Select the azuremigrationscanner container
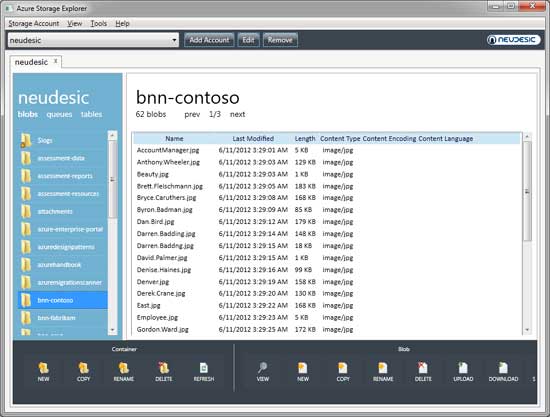 (x=63, y=282)
